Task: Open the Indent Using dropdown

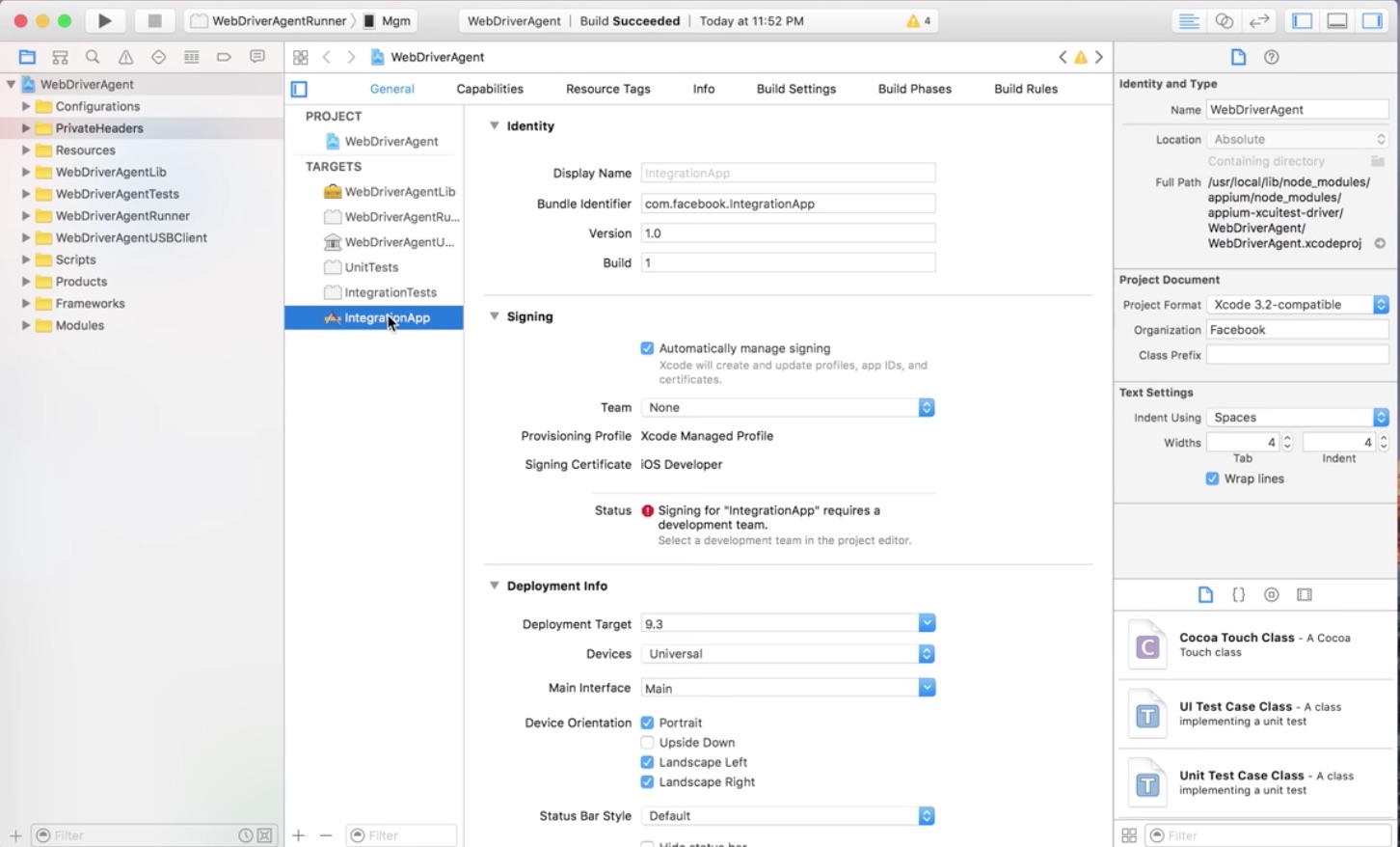Action: [1298, 417]
